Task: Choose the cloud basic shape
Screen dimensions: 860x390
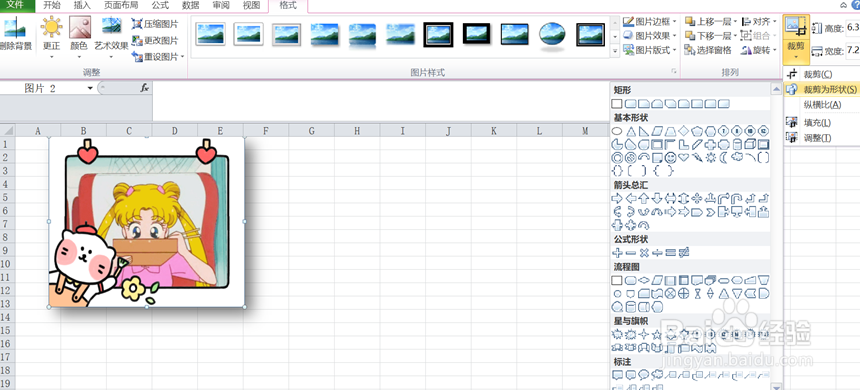Action: 737,157
